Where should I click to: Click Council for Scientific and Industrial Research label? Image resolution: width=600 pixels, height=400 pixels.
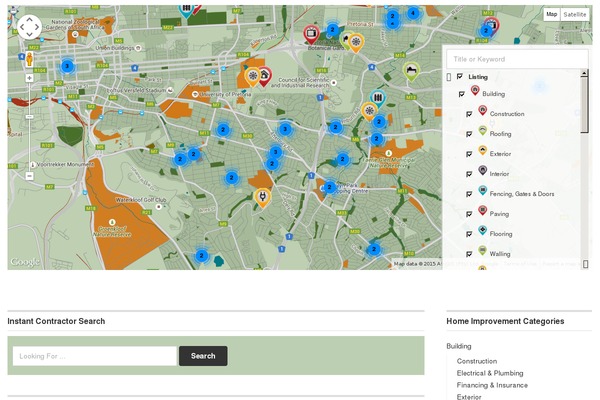click(x=300, y=82)
